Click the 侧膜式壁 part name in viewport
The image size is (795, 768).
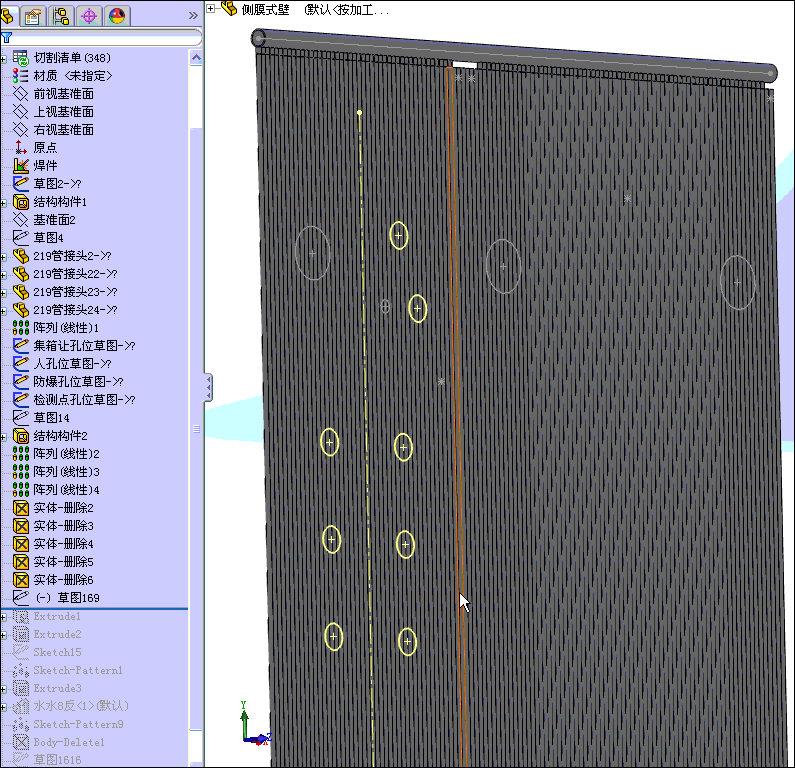coord(266,10)
